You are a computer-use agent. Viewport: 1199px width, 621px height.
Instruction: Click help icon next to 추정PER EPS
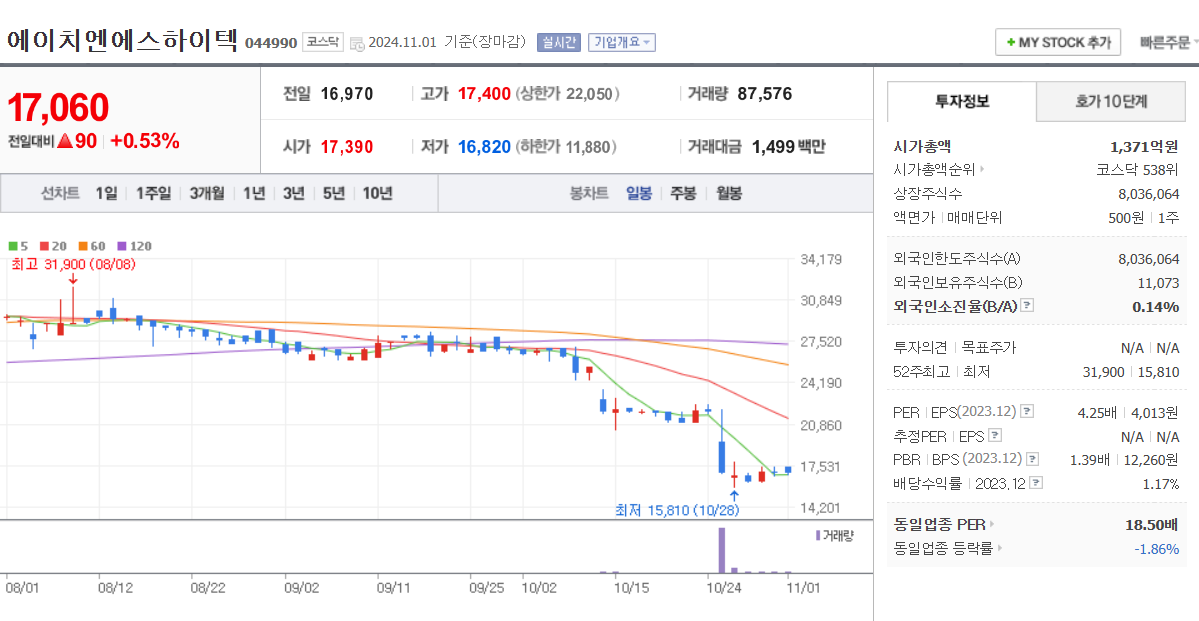[x=995, y=436]
